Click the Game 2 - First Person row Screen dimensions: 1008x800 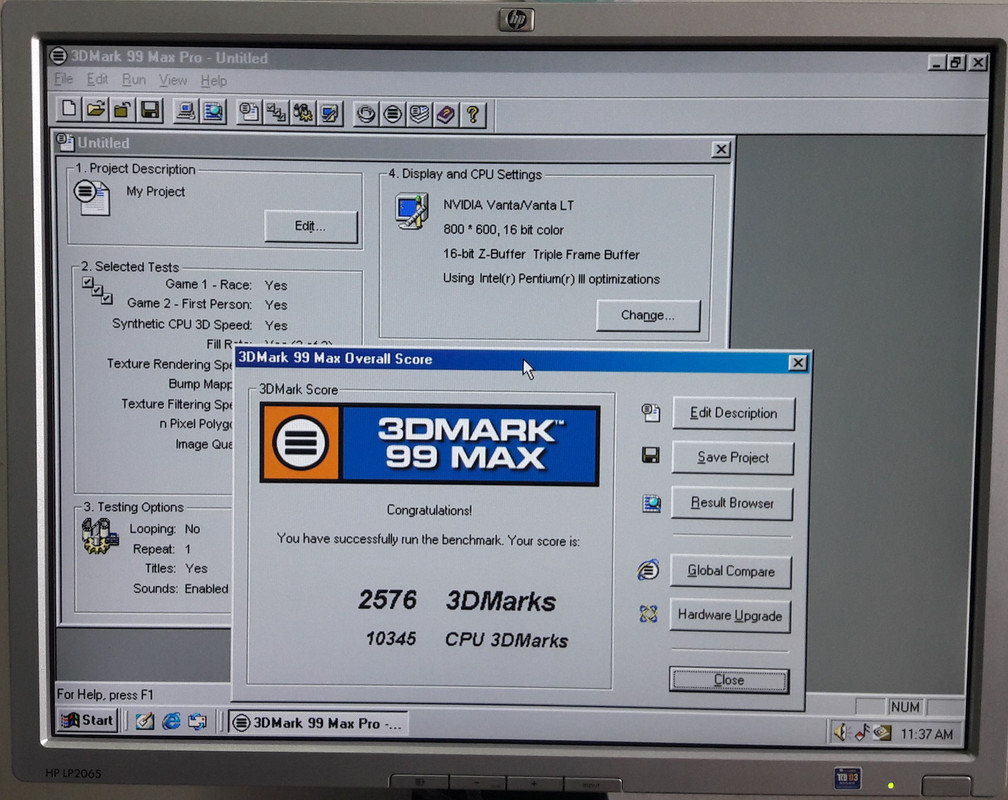pyautogui.click(x=207, y=304)
